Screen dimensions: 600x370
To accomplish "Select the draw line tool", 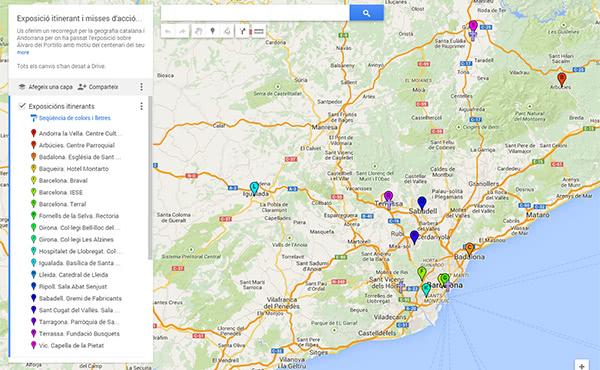I will (x=227, y=31).
